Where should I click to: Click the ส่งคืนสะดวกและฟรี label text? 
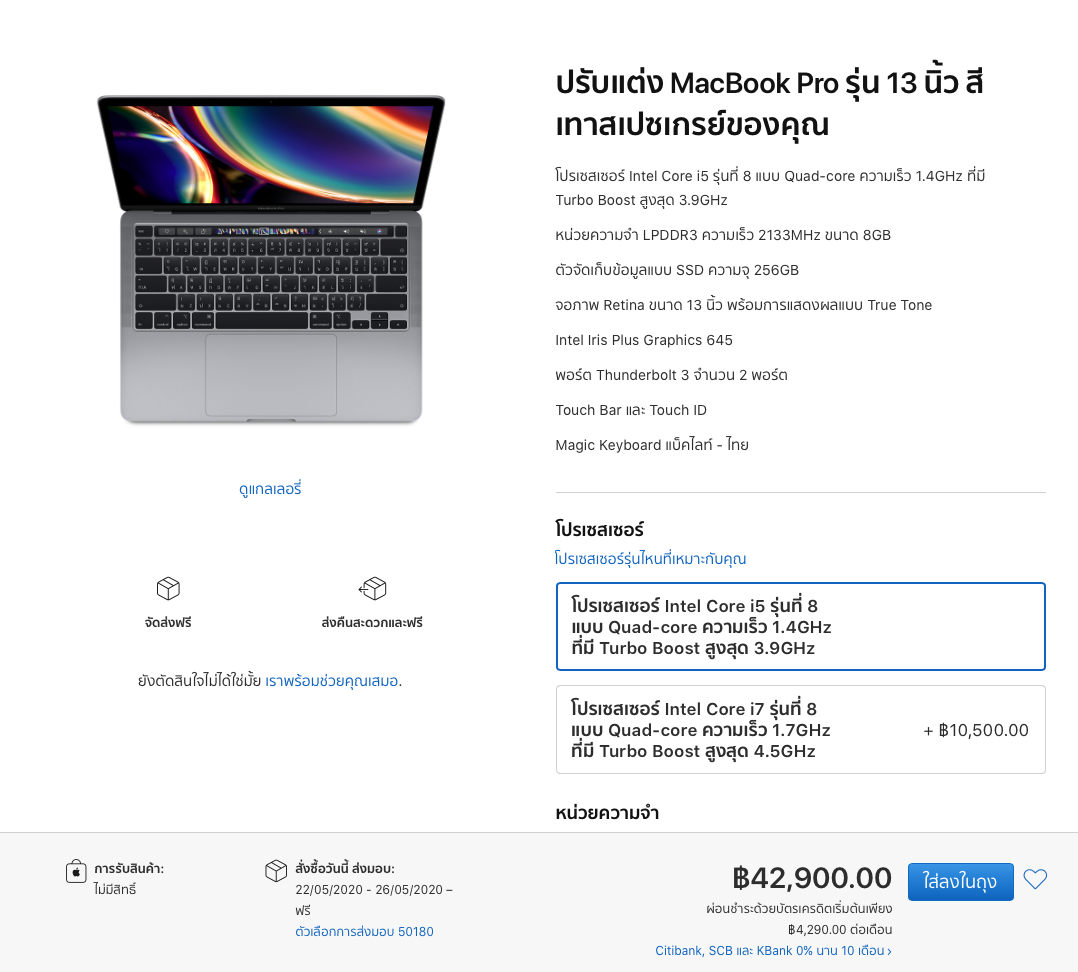click(x=372, y=623)
